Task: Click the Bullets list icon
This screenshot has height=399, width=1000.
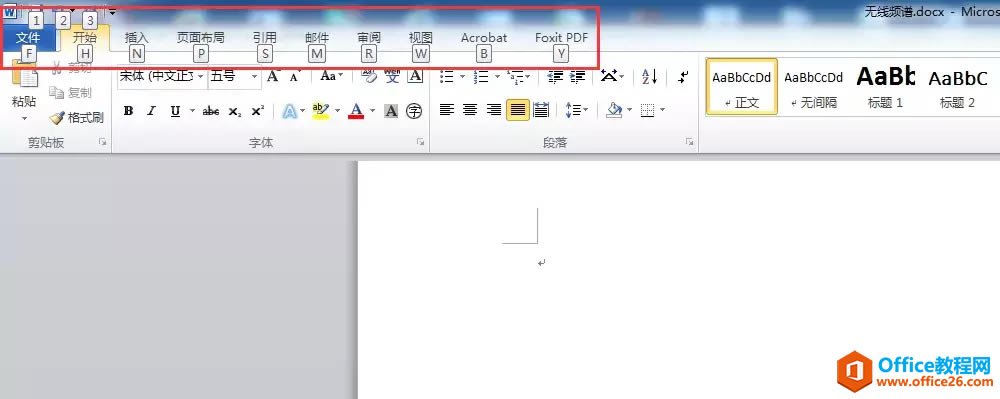Action: pos(447,77)
